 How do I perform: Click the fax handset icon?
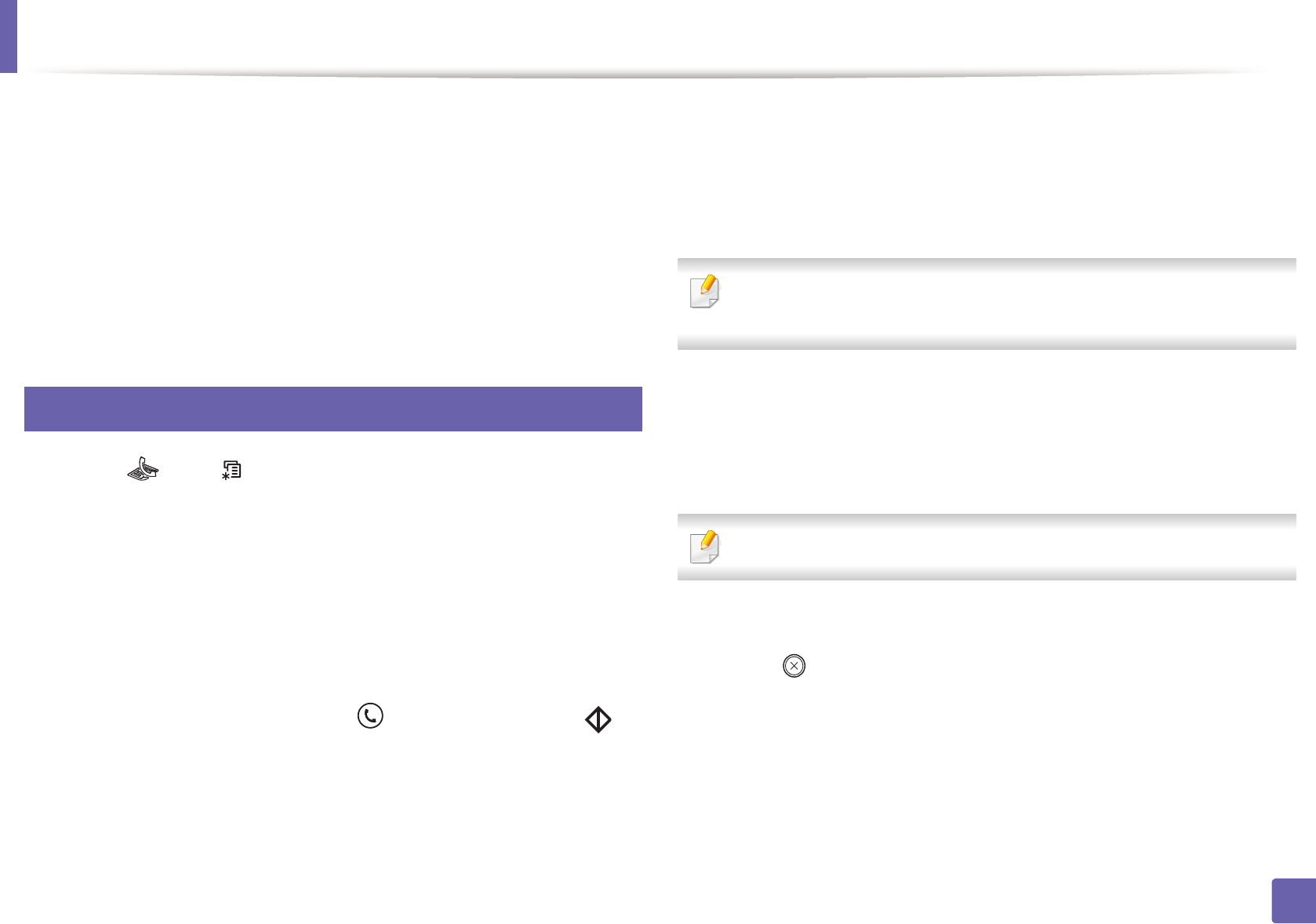pos(144,469)
